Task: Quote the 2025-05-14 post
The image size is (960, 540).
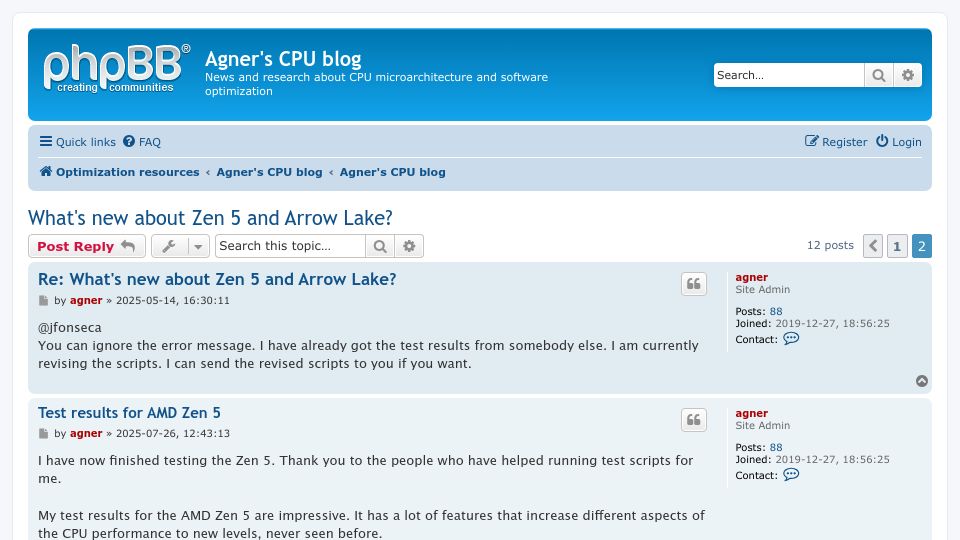Action: tap(694, 284)
